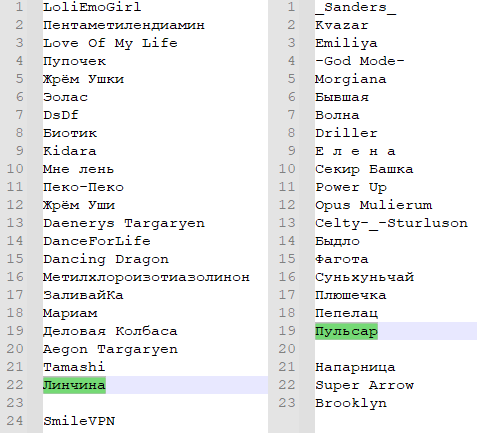Image resolution: width=494 pixels, height=433 pixels.
Task: Select line number 1 in left gutter
Action: [19, 7]
